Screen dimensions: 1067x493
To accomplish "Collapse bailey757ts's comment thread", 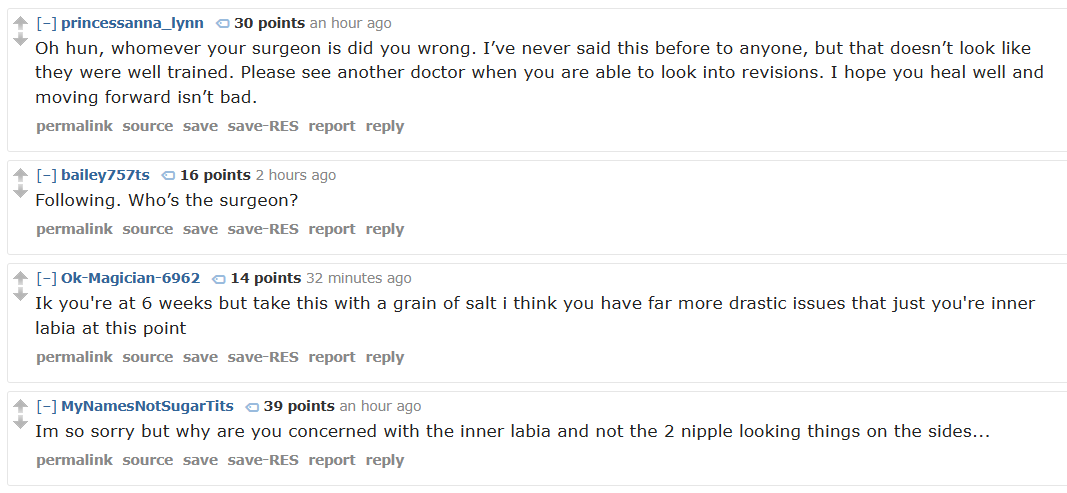I will [46, 175].
